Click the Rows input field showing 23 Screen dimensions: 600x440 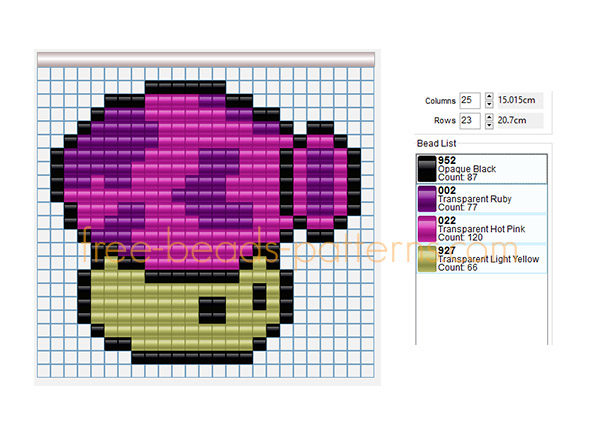[470, 121]
